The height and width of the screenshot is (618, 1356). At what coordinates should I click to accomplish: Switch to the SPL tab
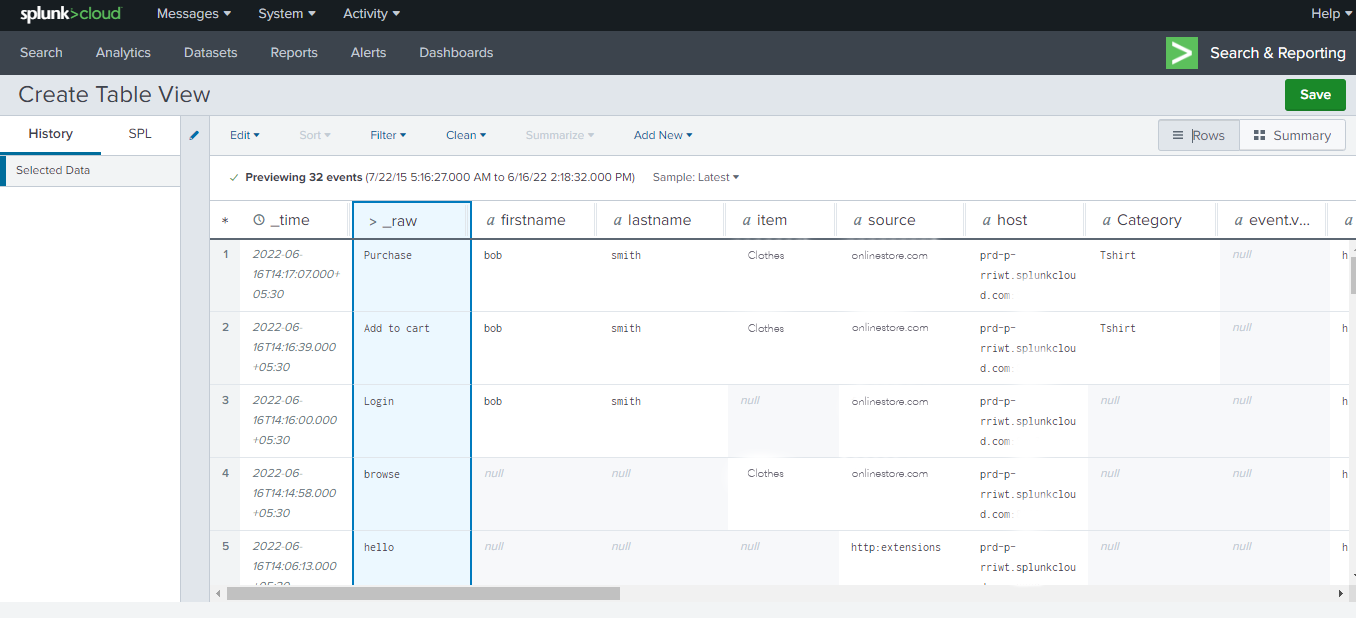point(140,134)
